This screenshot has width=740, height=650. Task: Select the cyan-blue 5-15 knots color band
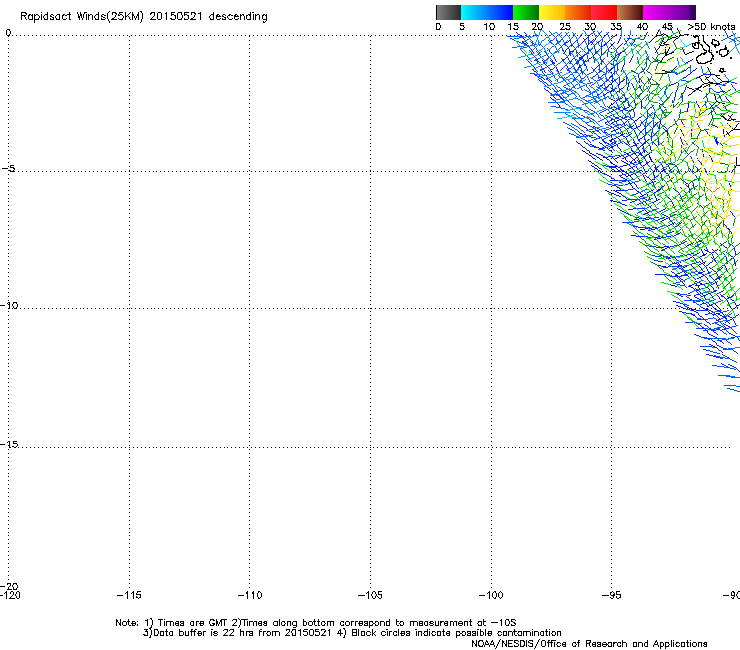point(487,12)
